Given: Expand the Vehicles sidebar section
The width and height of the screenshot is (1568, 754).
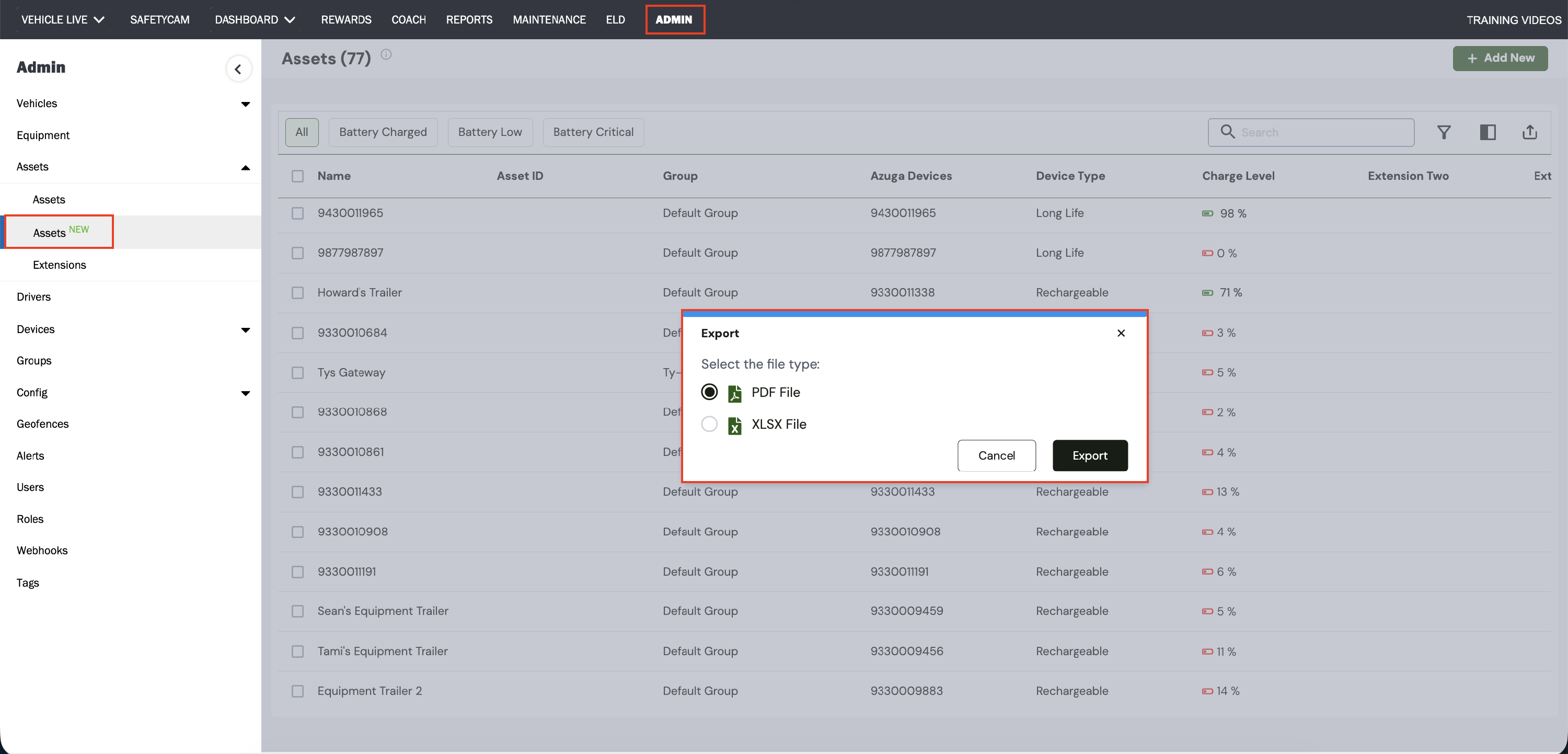Looking at the screenshot, I should point(245,104).
